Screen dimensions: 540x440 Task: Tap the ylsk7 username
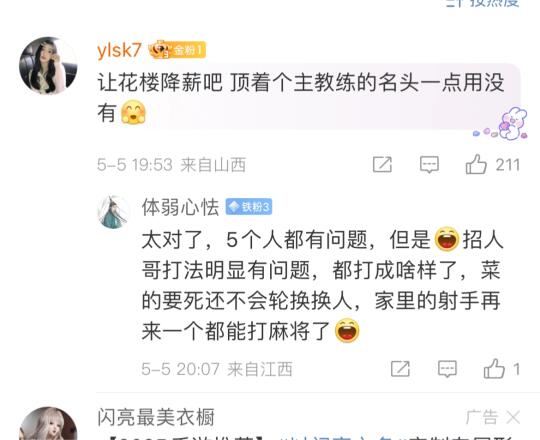[119, 50]
